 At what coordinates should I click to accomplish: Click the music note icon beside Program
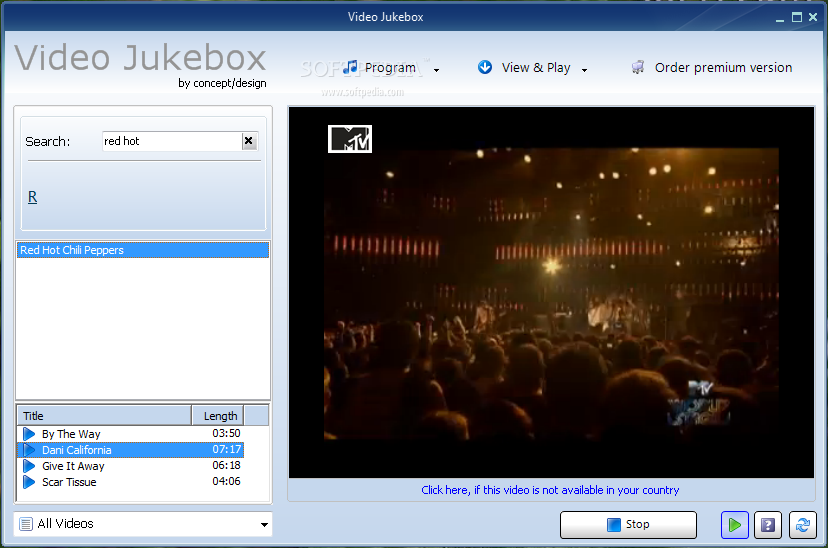(x=350, y=67)
